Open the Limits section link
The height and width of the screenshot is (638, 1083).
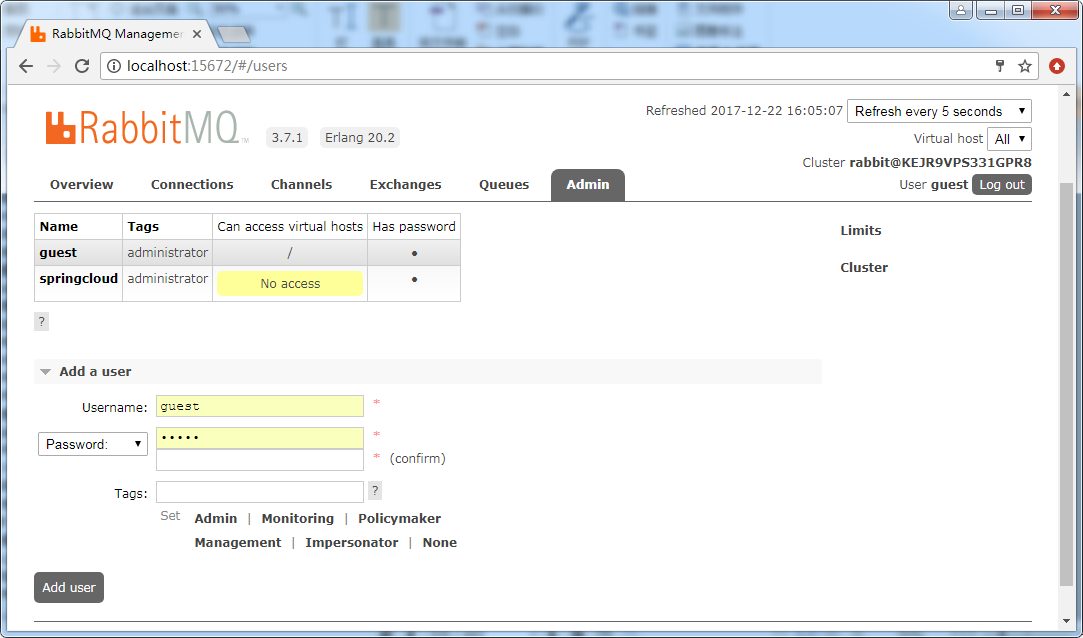coord(861,231)
